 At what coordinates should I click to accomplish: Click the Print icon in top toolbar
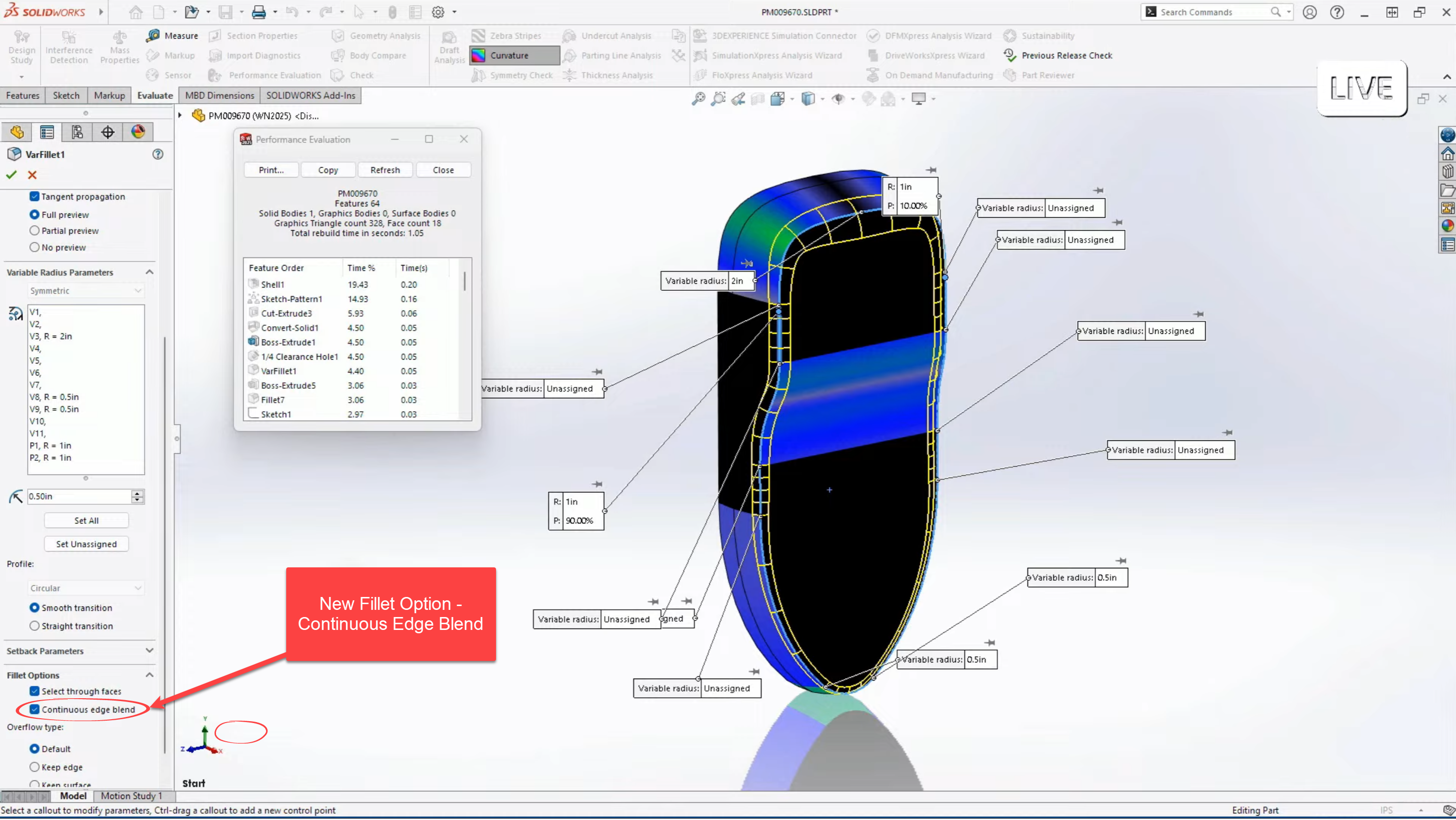pos(259,12)
